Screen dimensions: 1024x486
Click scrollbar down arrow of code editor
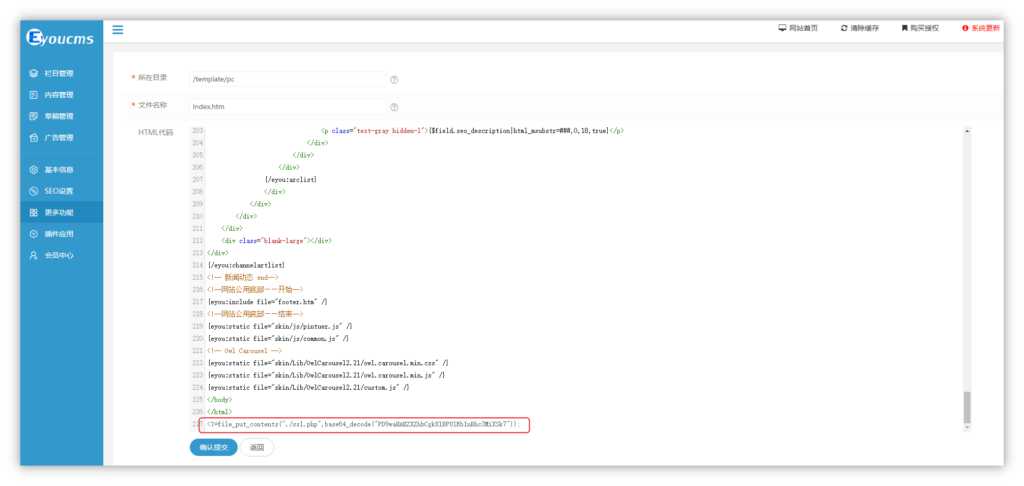pos(967,427)
